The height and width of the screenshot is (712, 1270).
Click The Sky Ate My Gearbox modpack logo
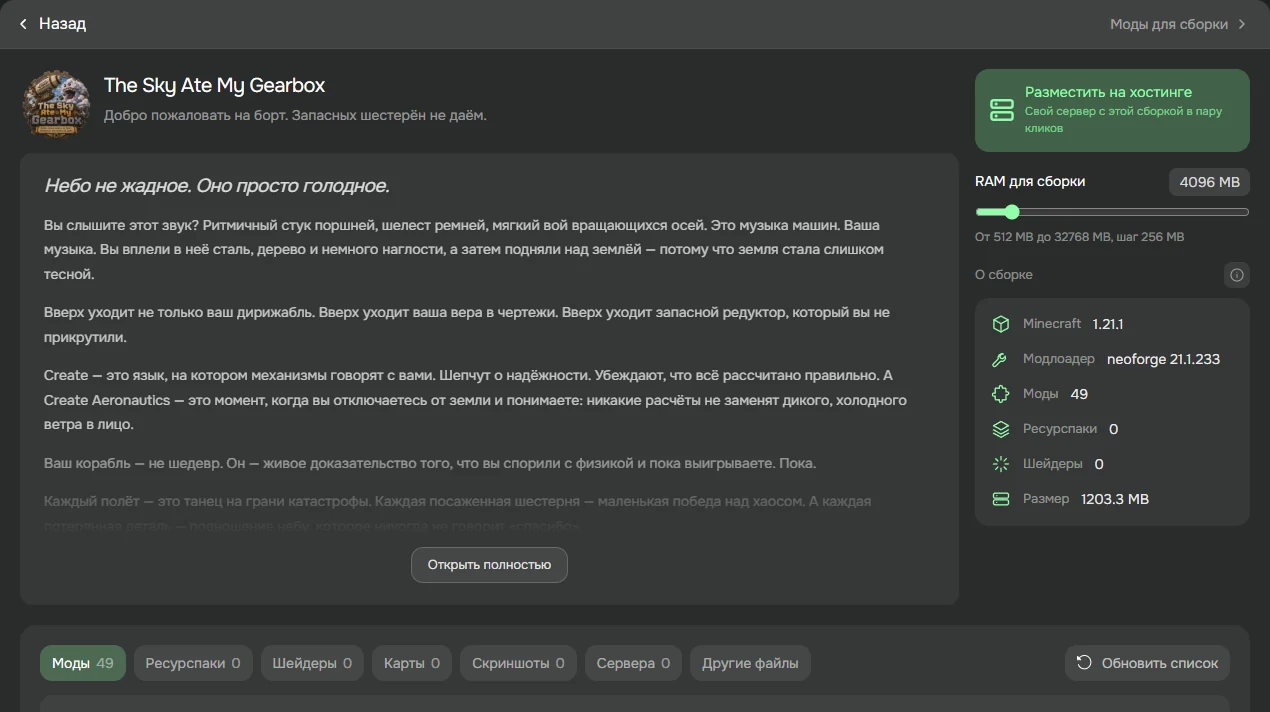pos(57,104)
